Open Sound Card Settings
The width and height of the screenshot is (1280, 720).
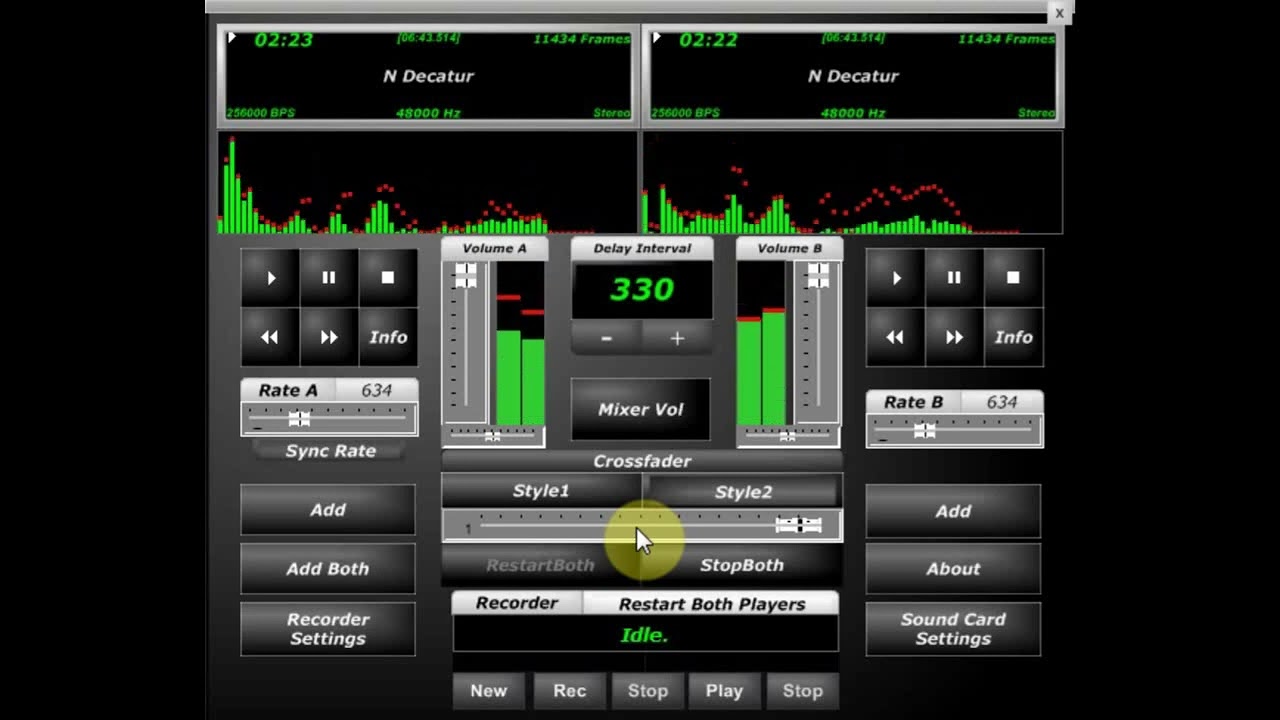click(953, 629)
